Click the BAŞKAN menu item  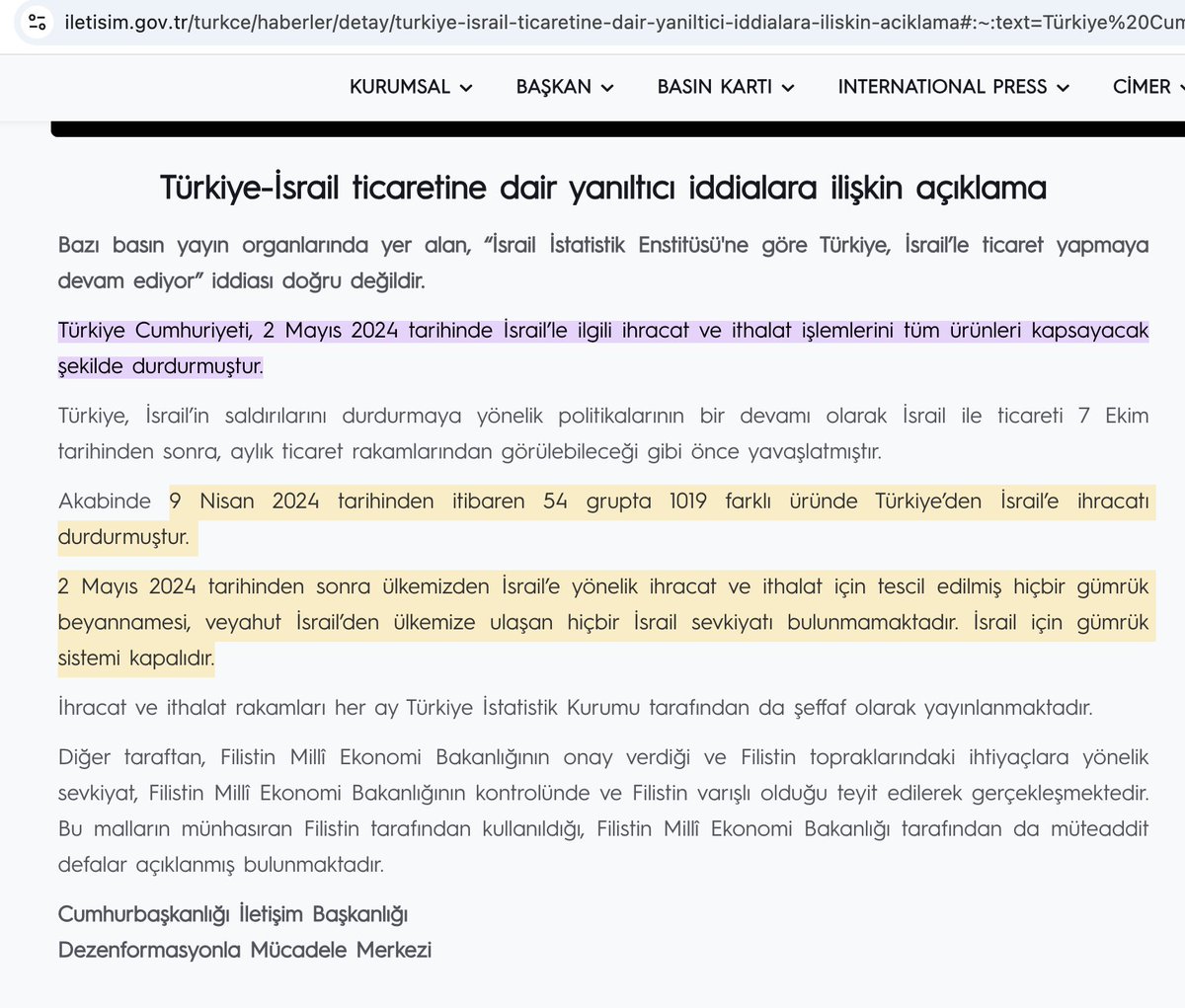point(553,87)
